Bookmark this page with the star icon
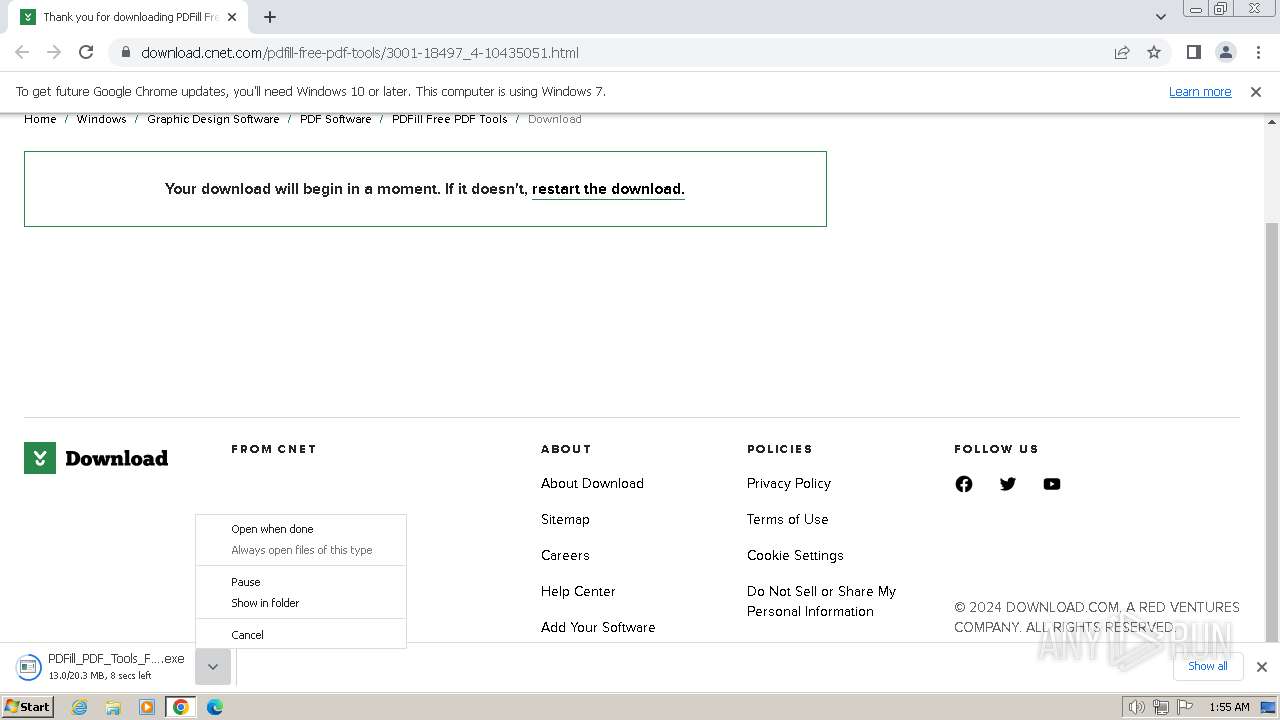This screenshot has width=1280, height=720. pyautogui.click(x=1154, y=52)
